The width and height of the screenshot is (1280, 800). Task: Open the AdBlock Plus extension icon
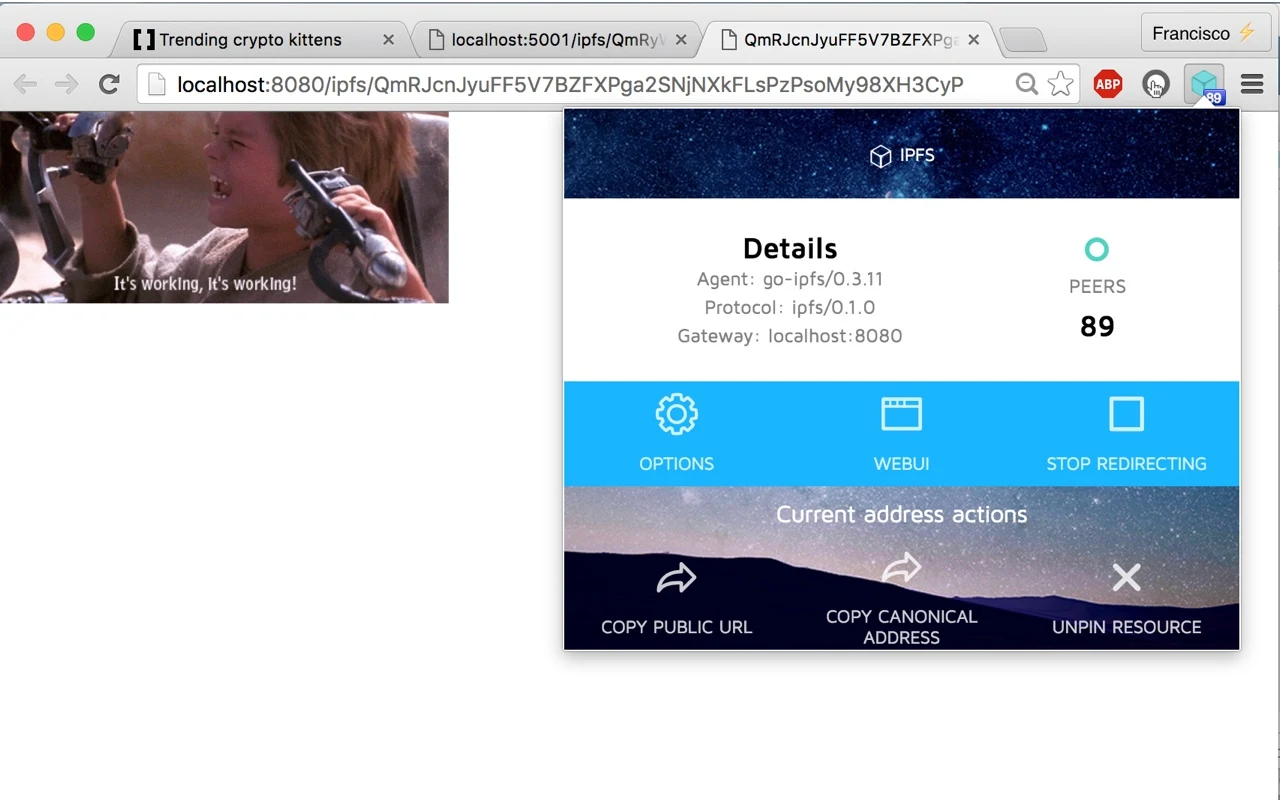point(1107,84)
